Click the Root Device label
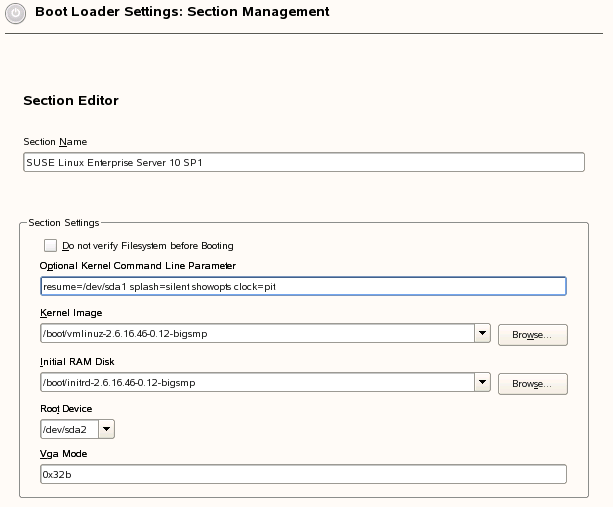Screen dimensions: 613x507 click(x=66, y=408)
